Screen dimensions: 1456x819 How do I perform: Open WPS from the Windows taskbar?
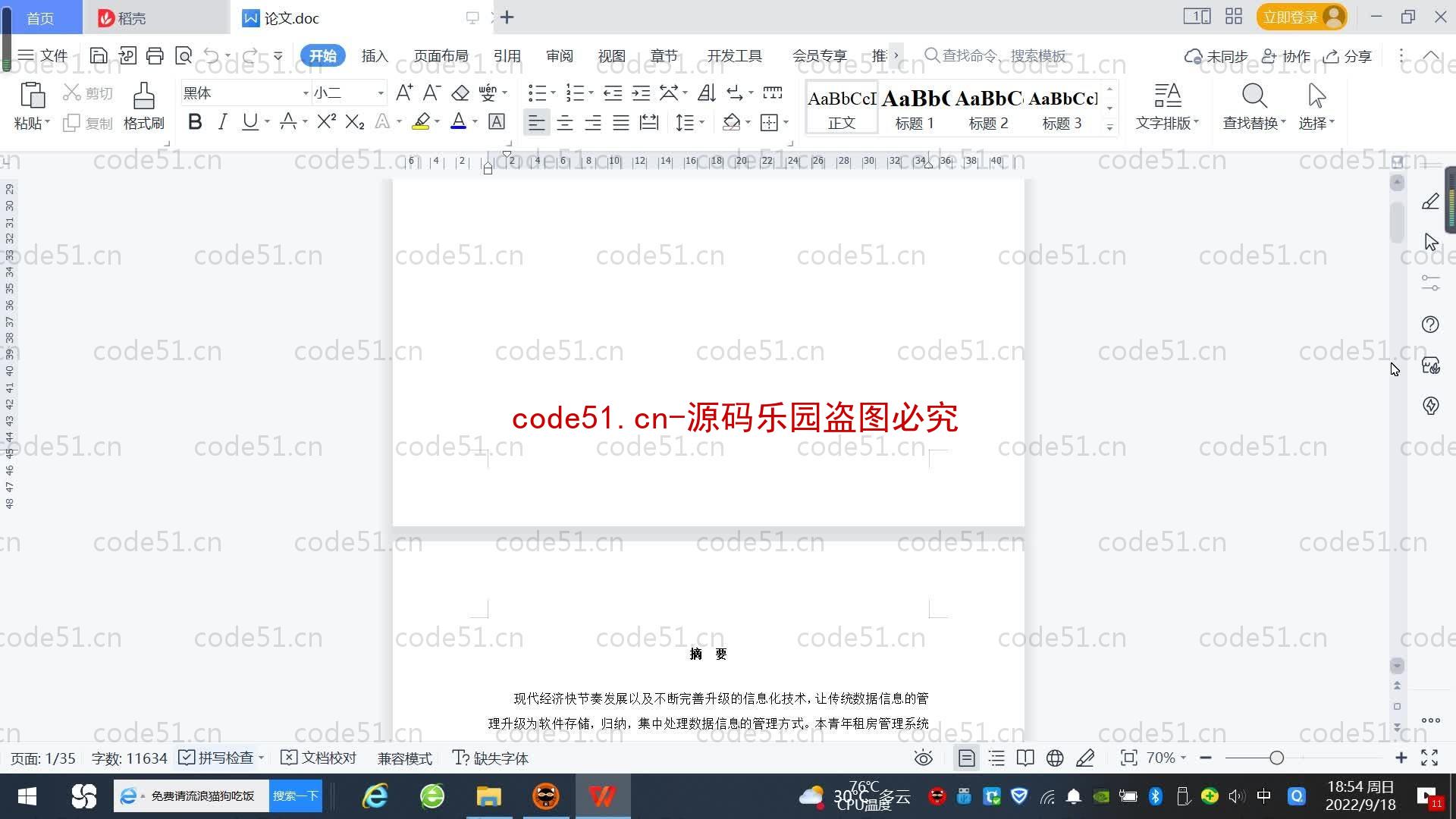pos(603,796)
